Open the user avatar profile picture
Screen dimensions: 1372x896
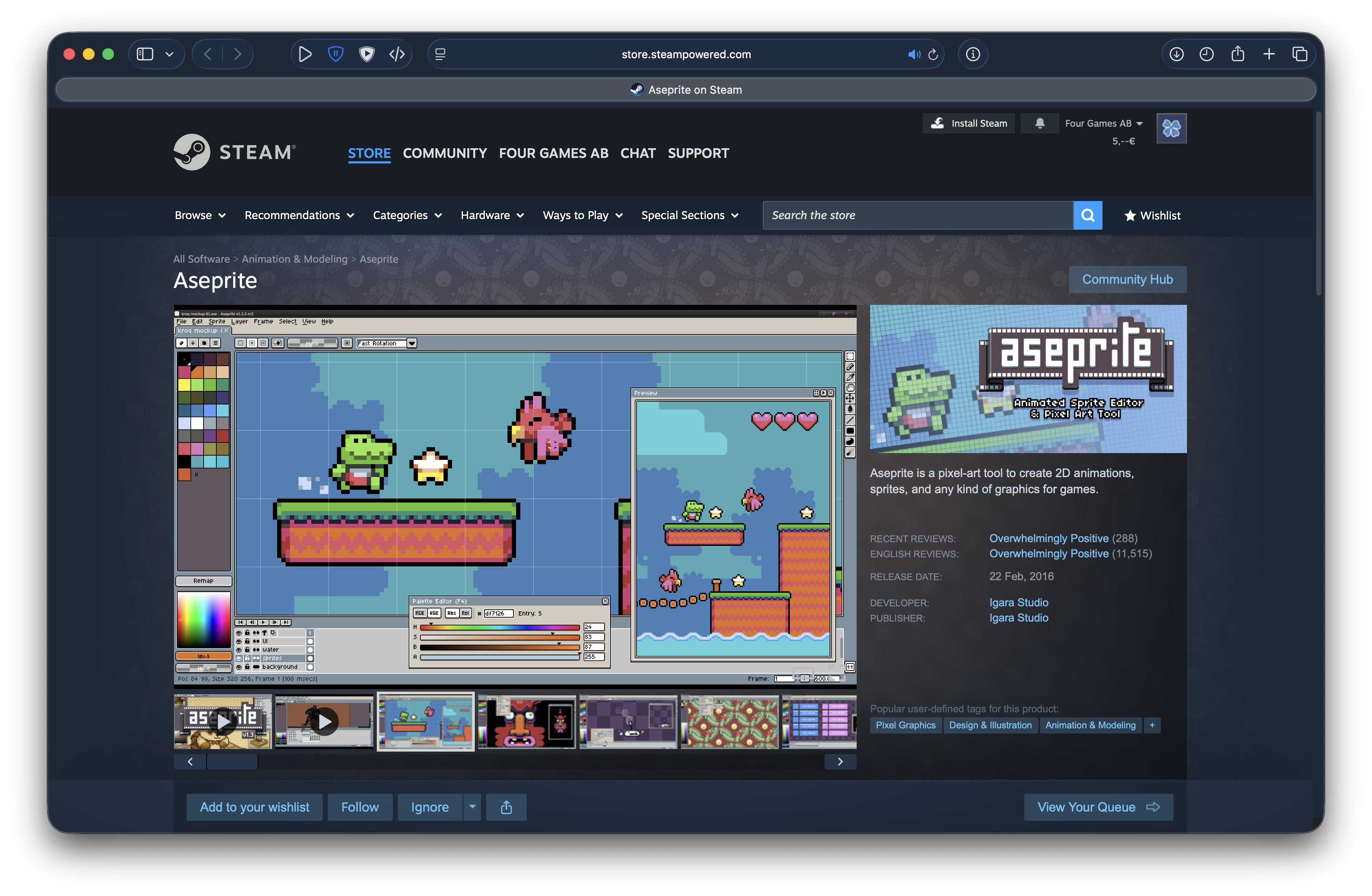[1171, 128]
